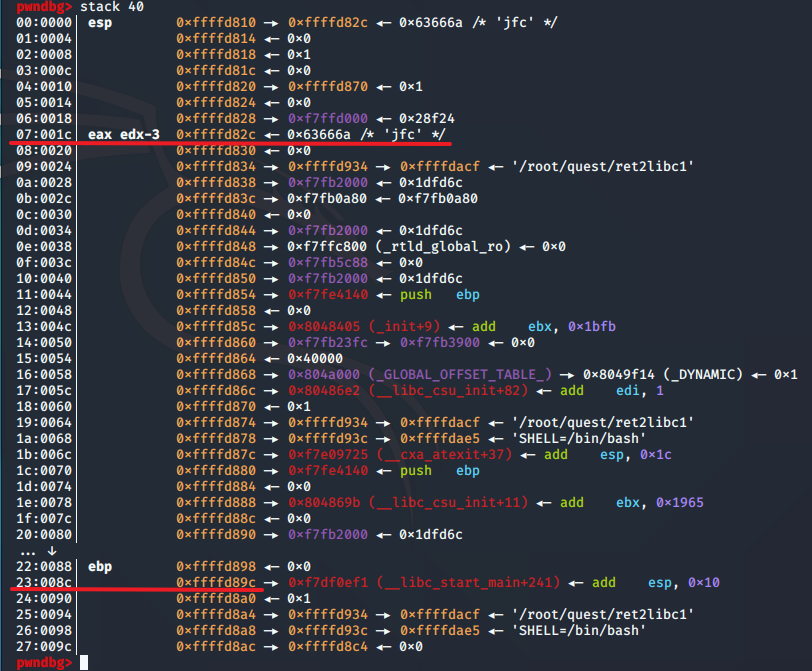
Task: Select the esp register label
Action: point(100,23)
